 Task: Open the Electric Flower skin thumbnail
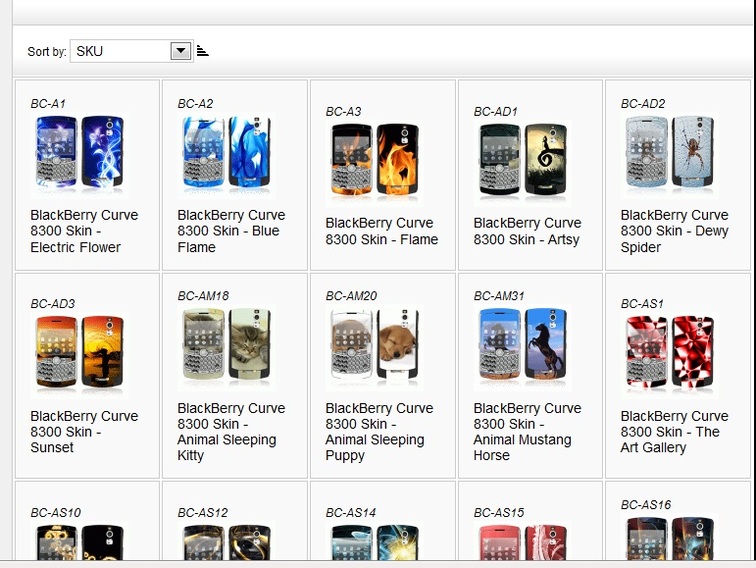click(80, 154)
